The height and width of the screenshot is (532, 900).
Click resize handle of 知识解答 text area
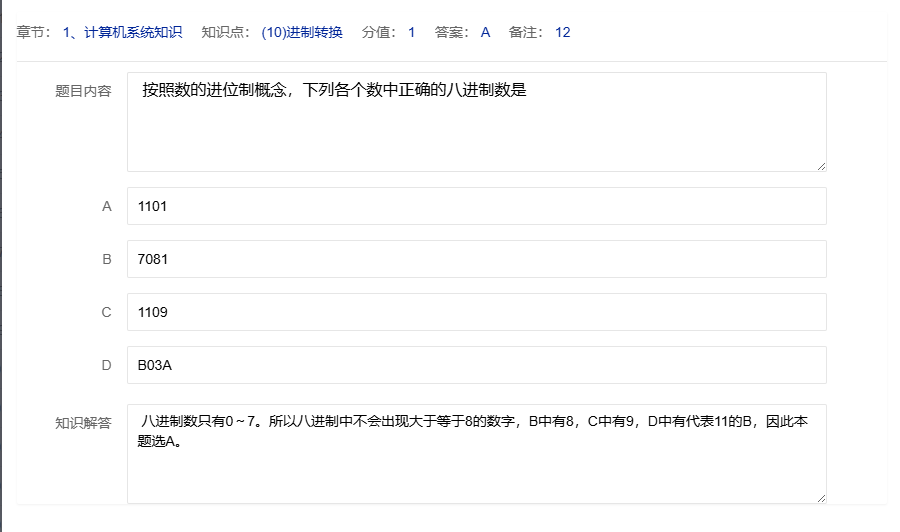click(821, 497)
